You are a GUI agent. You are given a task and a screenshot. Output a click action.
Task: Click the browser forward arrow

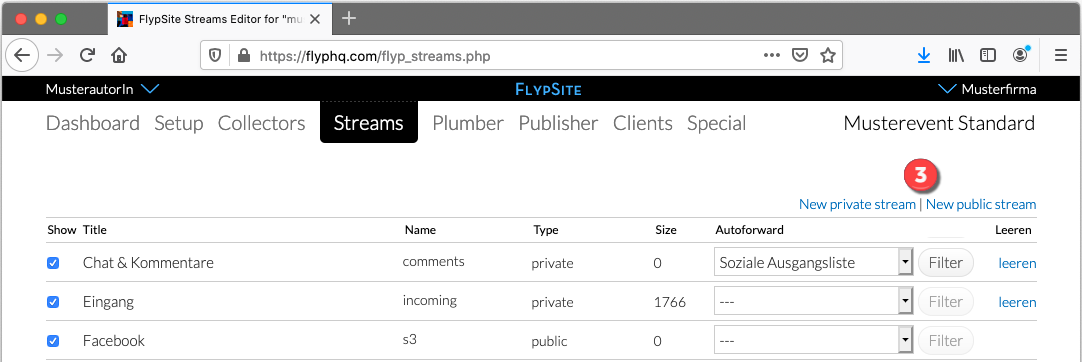(x=55, y=55)
